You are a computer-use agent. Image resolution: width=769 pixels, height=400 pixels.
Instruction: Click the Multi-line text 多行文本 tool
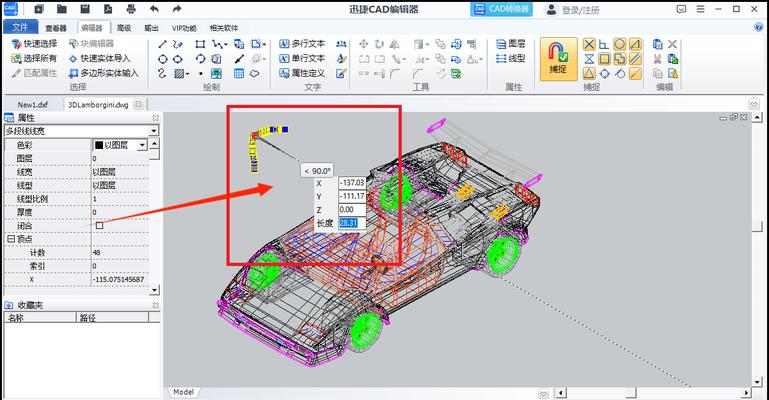tap(302, 44)
